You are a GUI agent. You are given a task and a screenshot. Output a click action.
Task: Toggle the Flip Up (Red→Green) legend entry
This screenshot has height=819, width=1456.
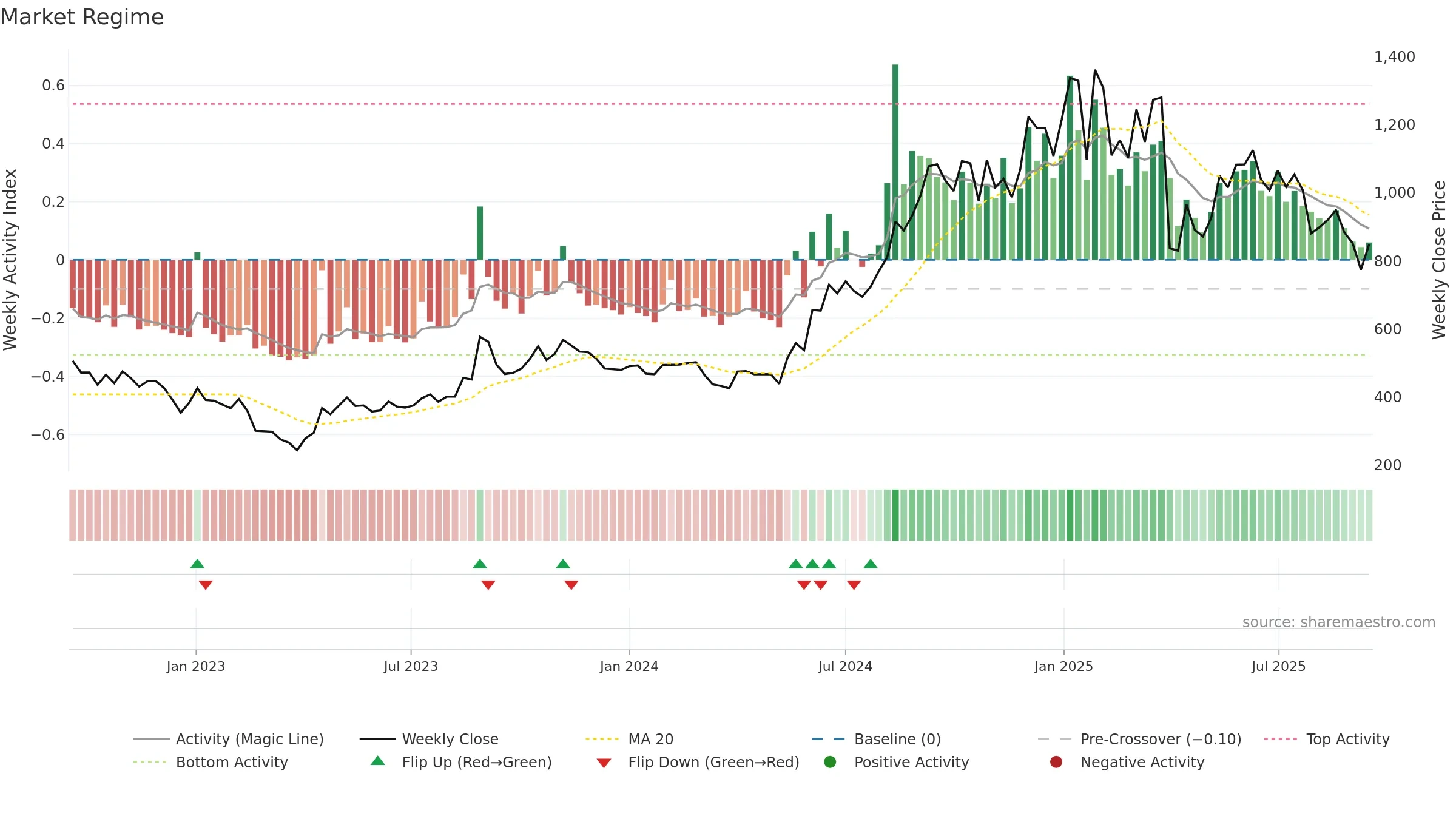(x=461, y=762)
